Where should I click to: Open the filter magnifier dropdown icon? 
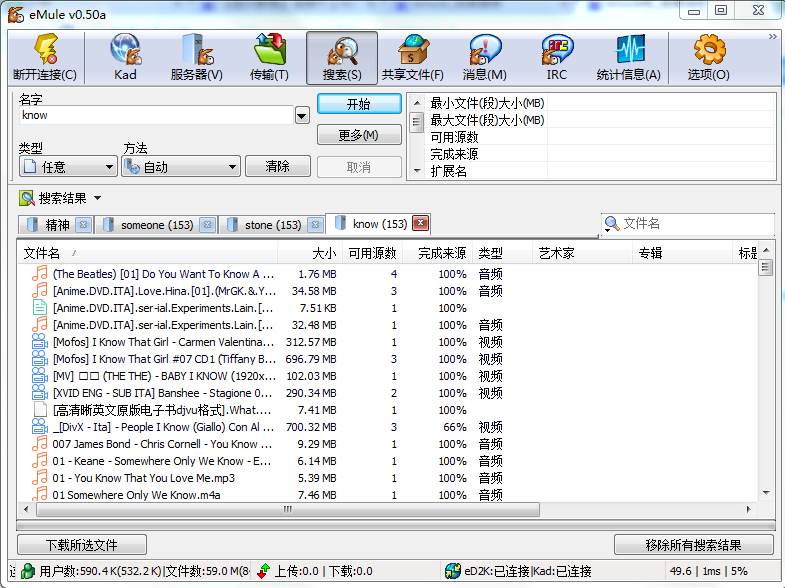[x=611, y=224]
